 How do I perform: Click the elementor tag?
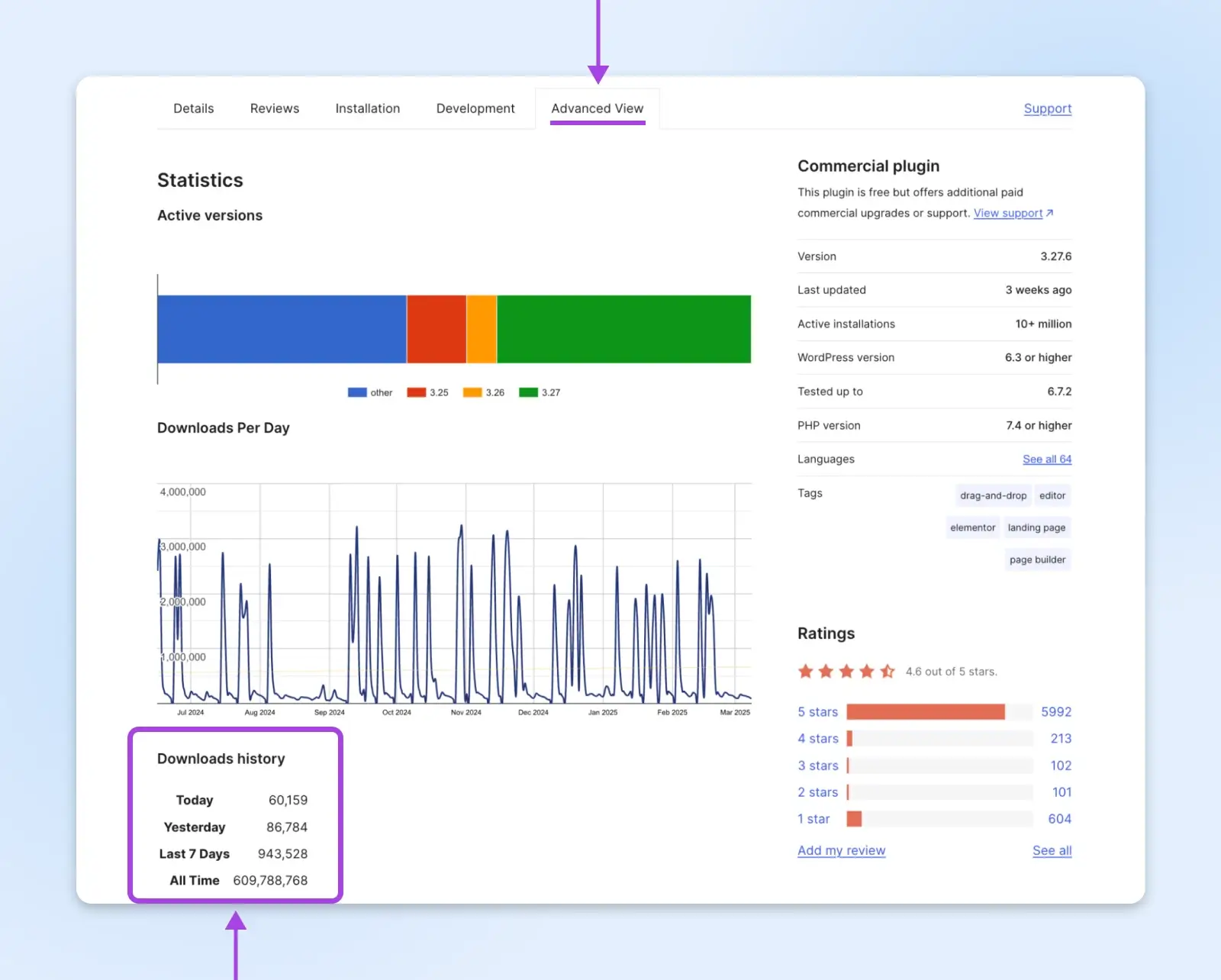[972, 527]
